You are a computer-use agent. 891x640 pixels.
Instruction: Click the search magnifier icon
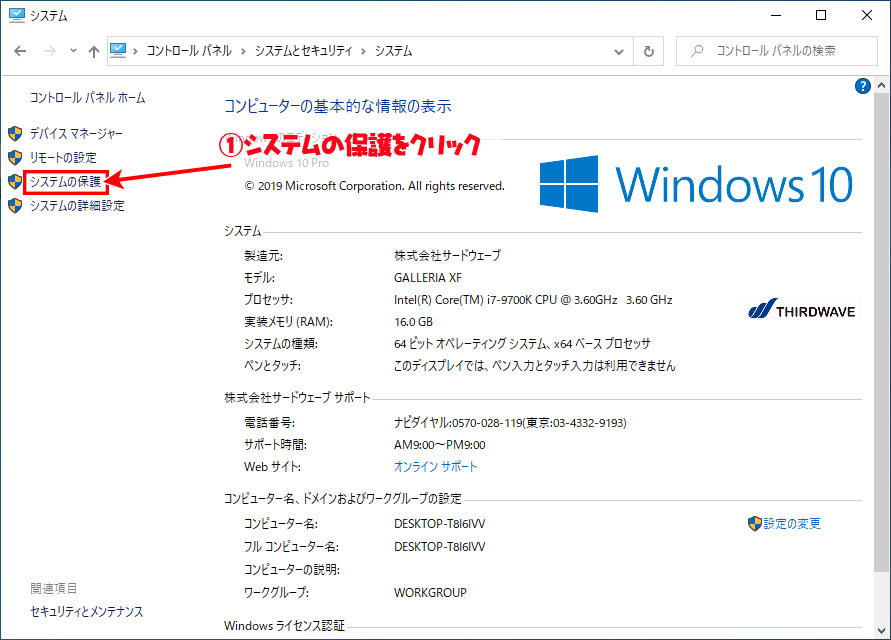pos(697,51)
